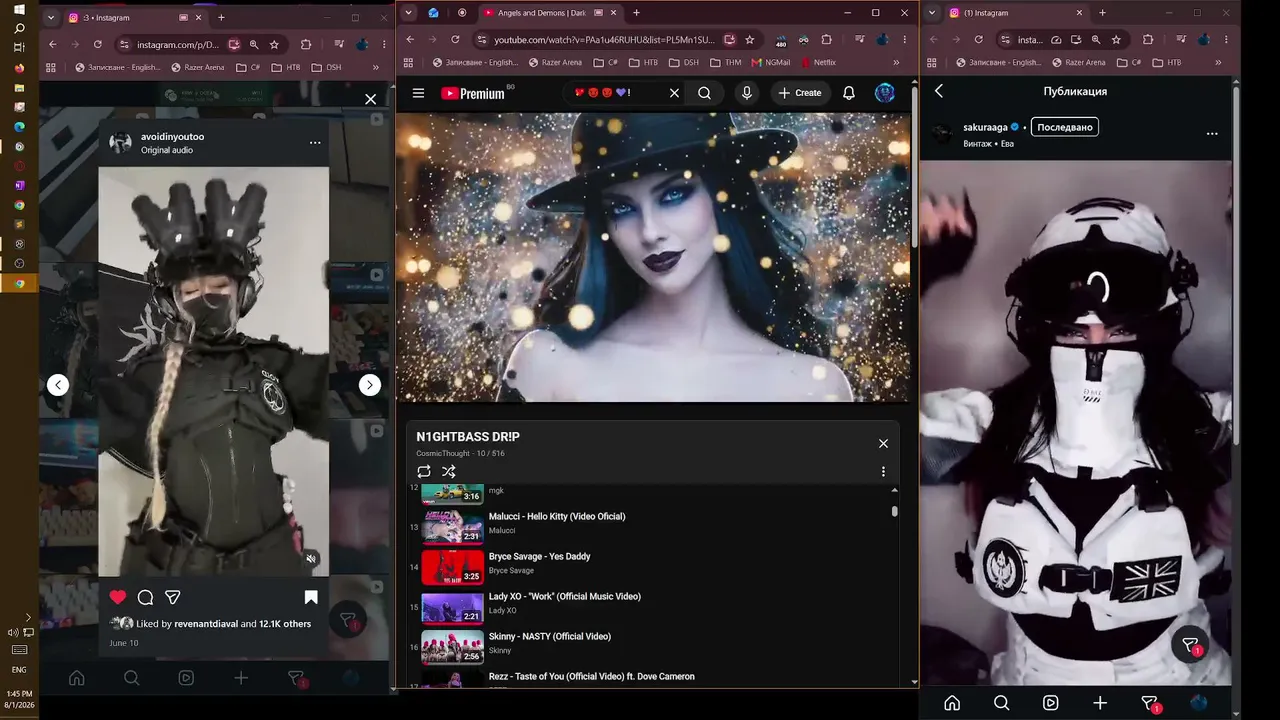The image size is (1280, 720).
Task: Open the revenantdiaval profile link
Action: tap(206, 624)
